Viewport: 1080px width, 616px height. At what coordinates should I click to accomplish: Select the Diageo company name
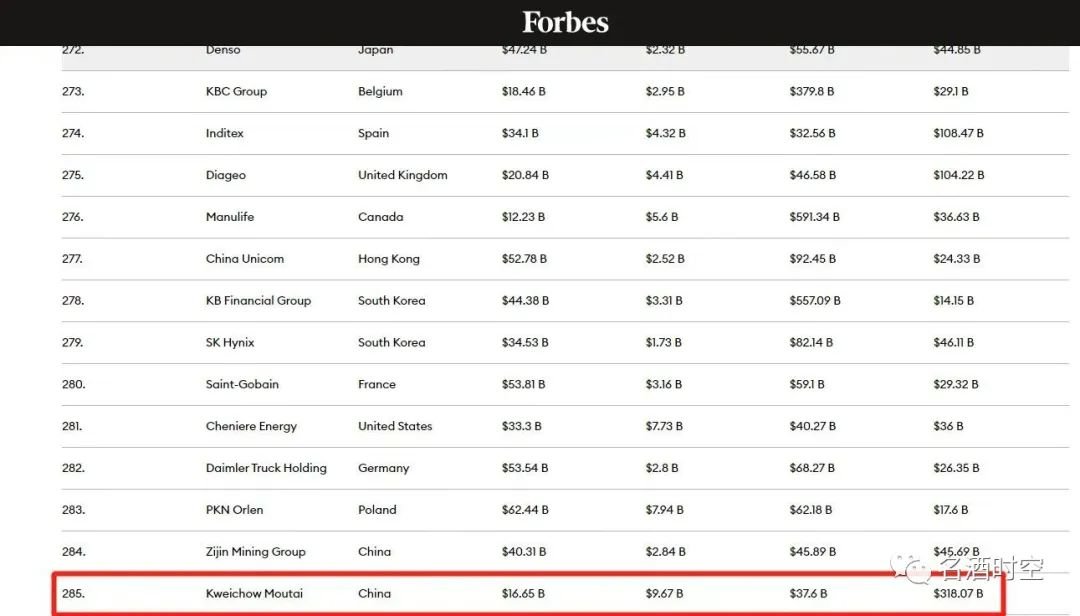tap(225, 175)
